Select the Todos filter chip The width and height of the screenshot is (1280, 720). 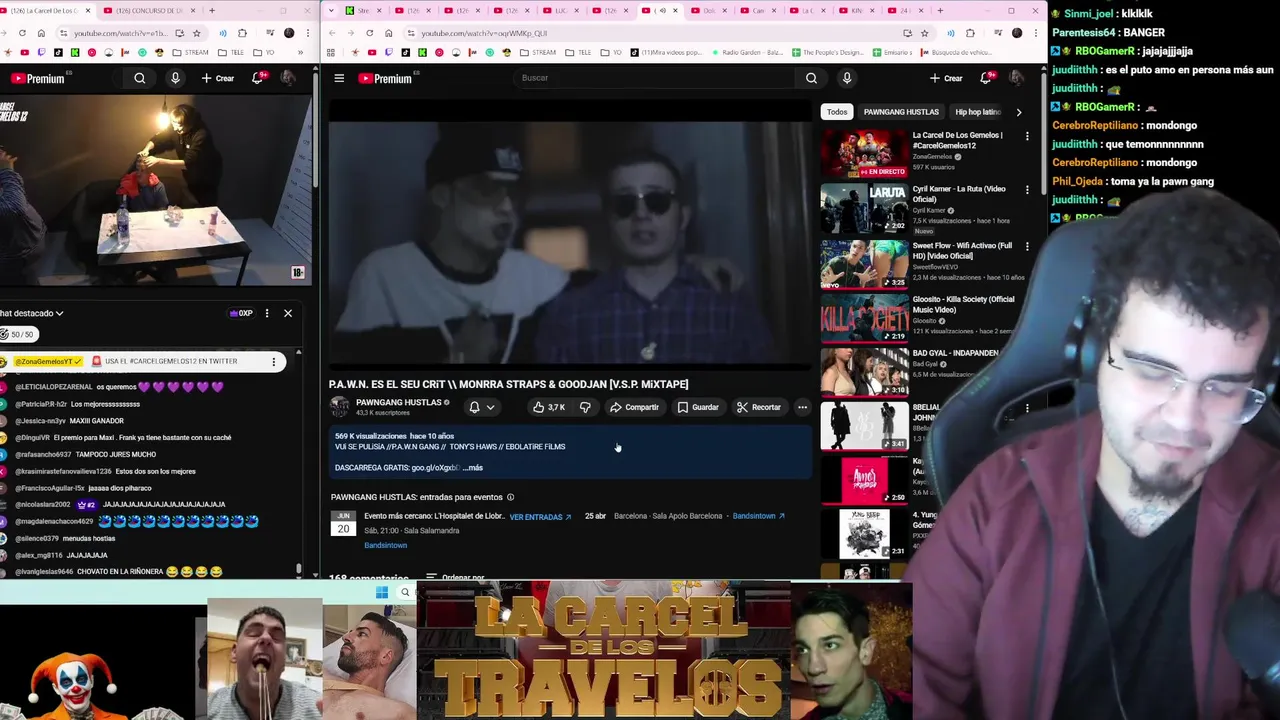837,112
